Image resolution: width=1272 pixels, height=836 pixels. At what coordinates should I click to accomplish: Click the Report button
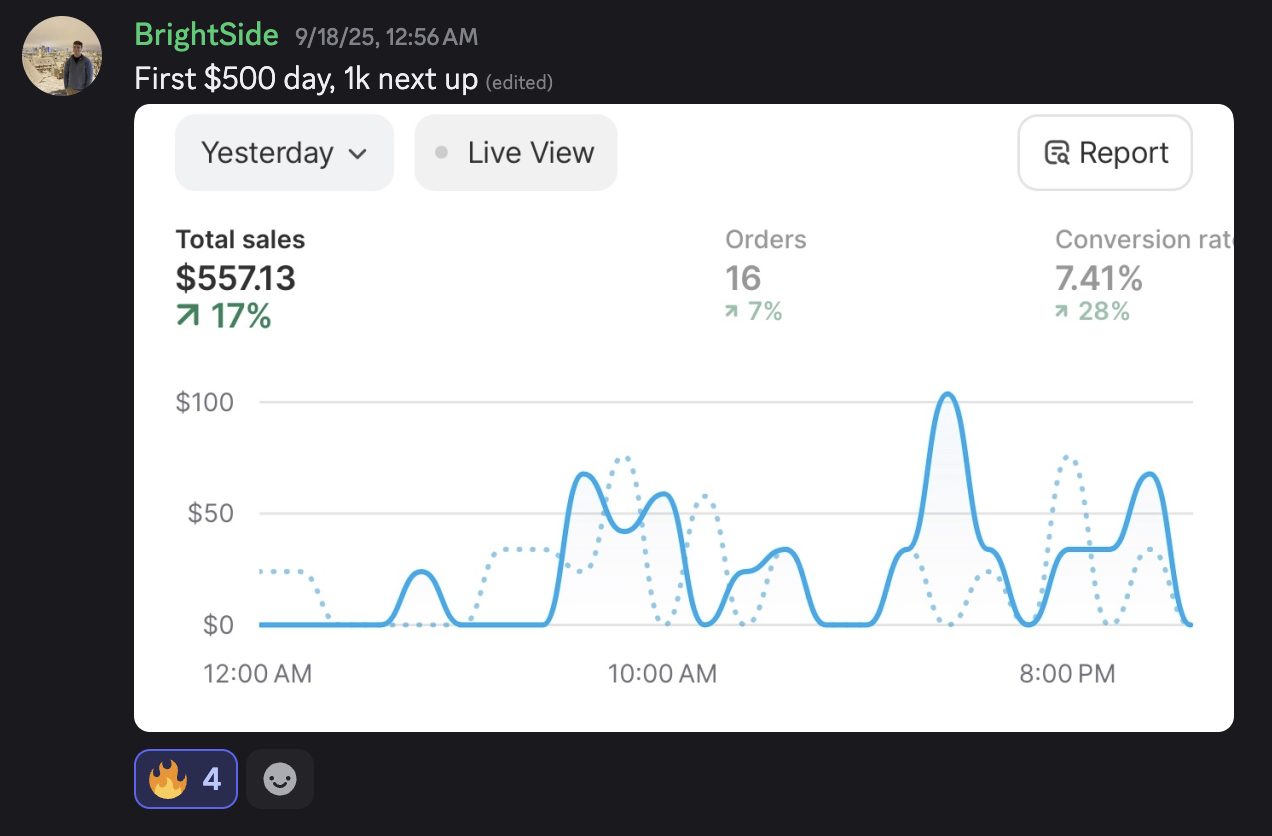[1105, 153]
